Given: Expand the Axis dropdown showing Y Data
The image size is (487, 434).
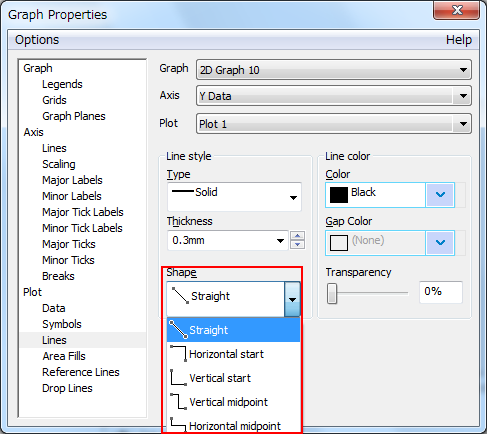Looking at the screenshot, I should pos(334,96).
